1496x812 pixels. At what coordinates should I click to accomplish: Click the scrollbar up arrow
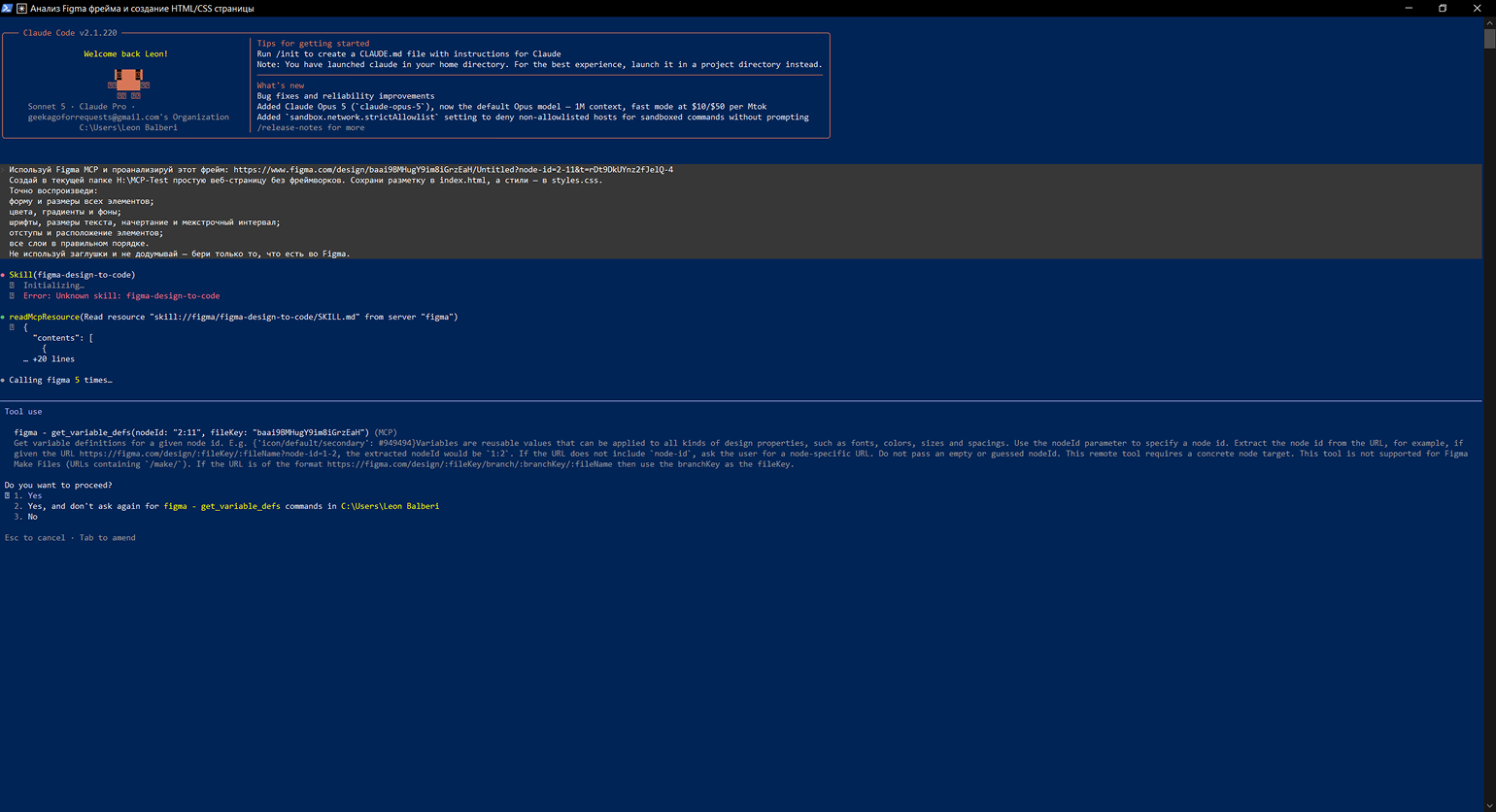(x=1489, y=21)
